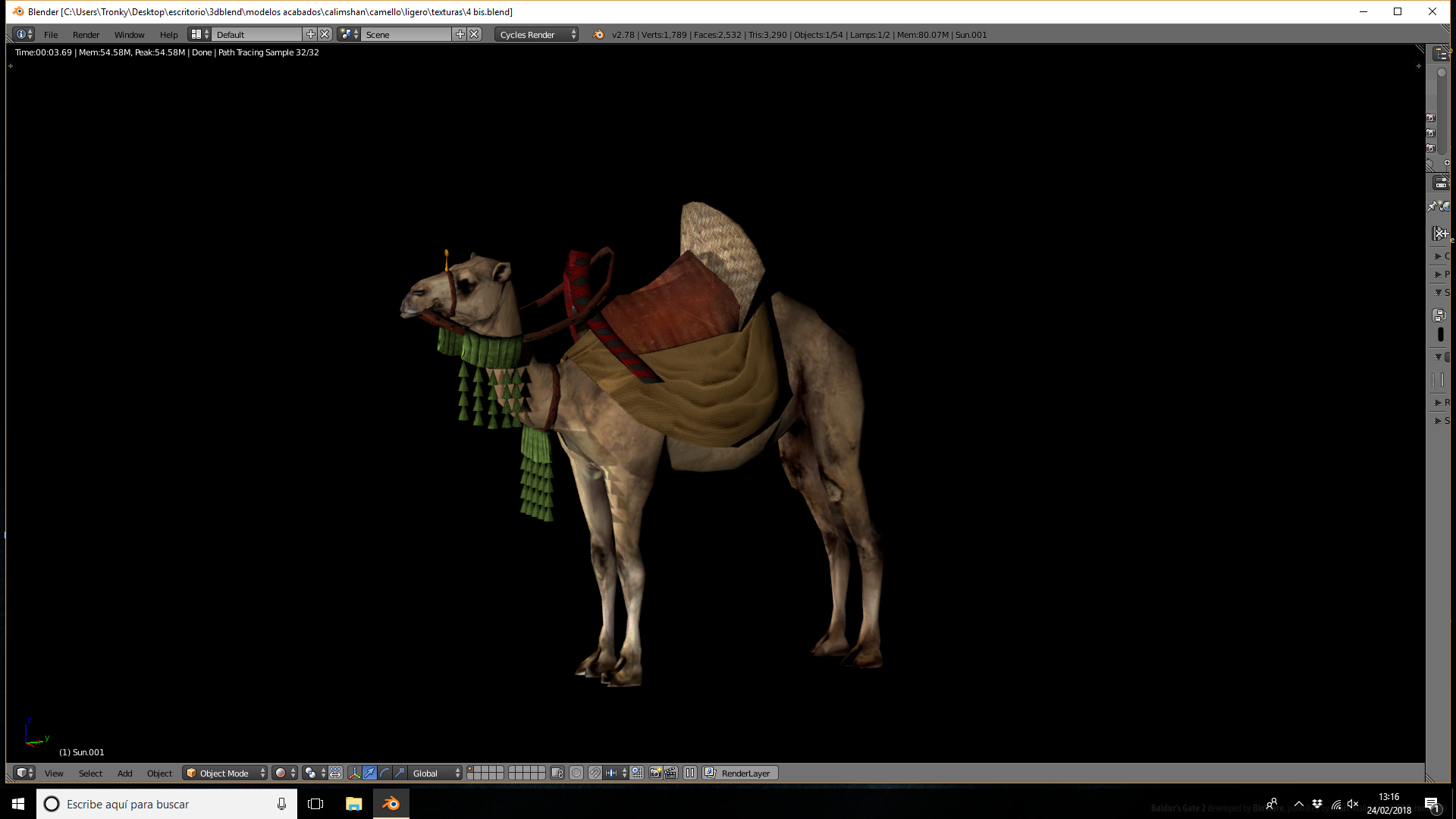Click the pause preview render icon
This screenshot has width=1456, height=819.
click(x=690, y=773)
